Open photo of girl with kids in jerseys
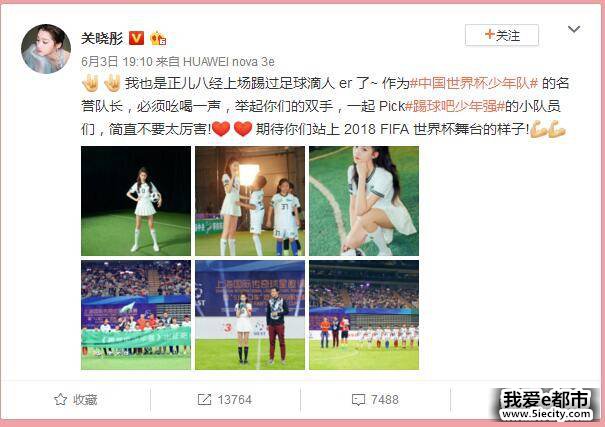Viewport: 605px width, 427px height. click(250, 201)
